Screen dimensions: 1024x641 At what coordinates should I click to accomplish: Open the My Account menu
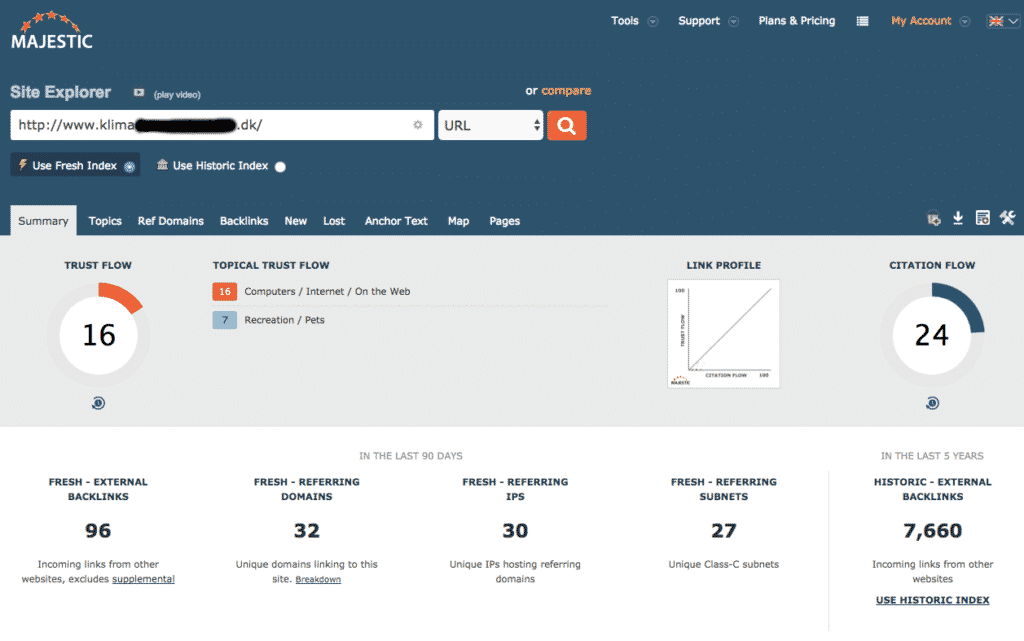pyautogui.click(x=921, y=21)
